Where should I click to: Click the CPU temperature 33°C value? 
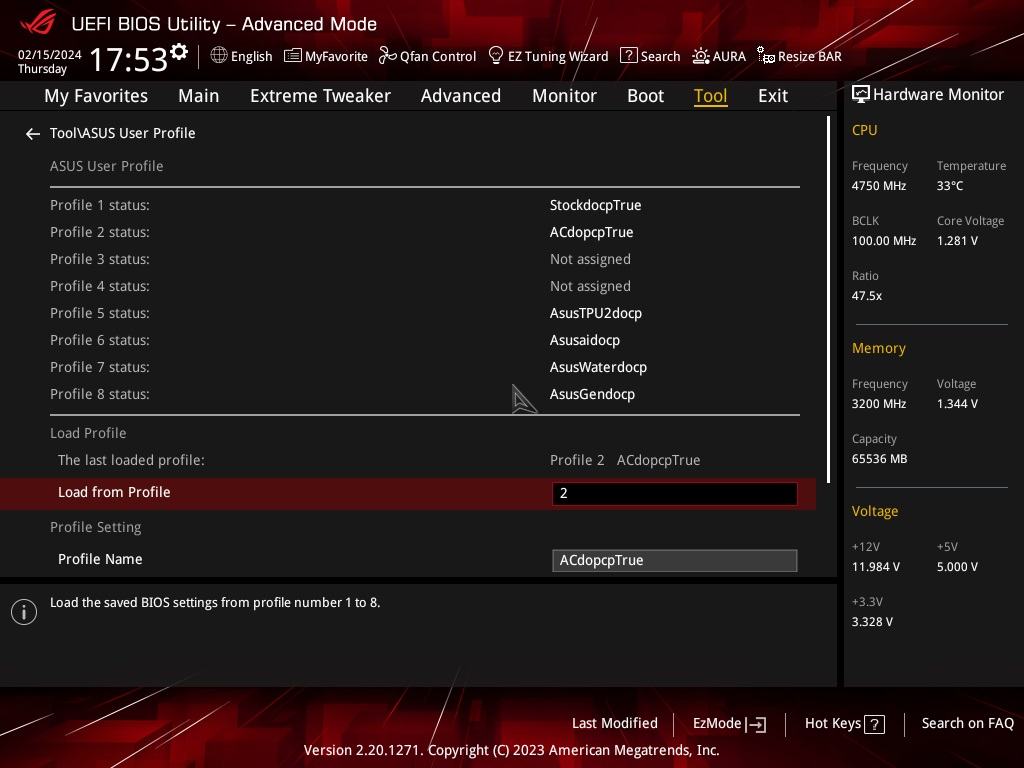(x=950, y=186)
